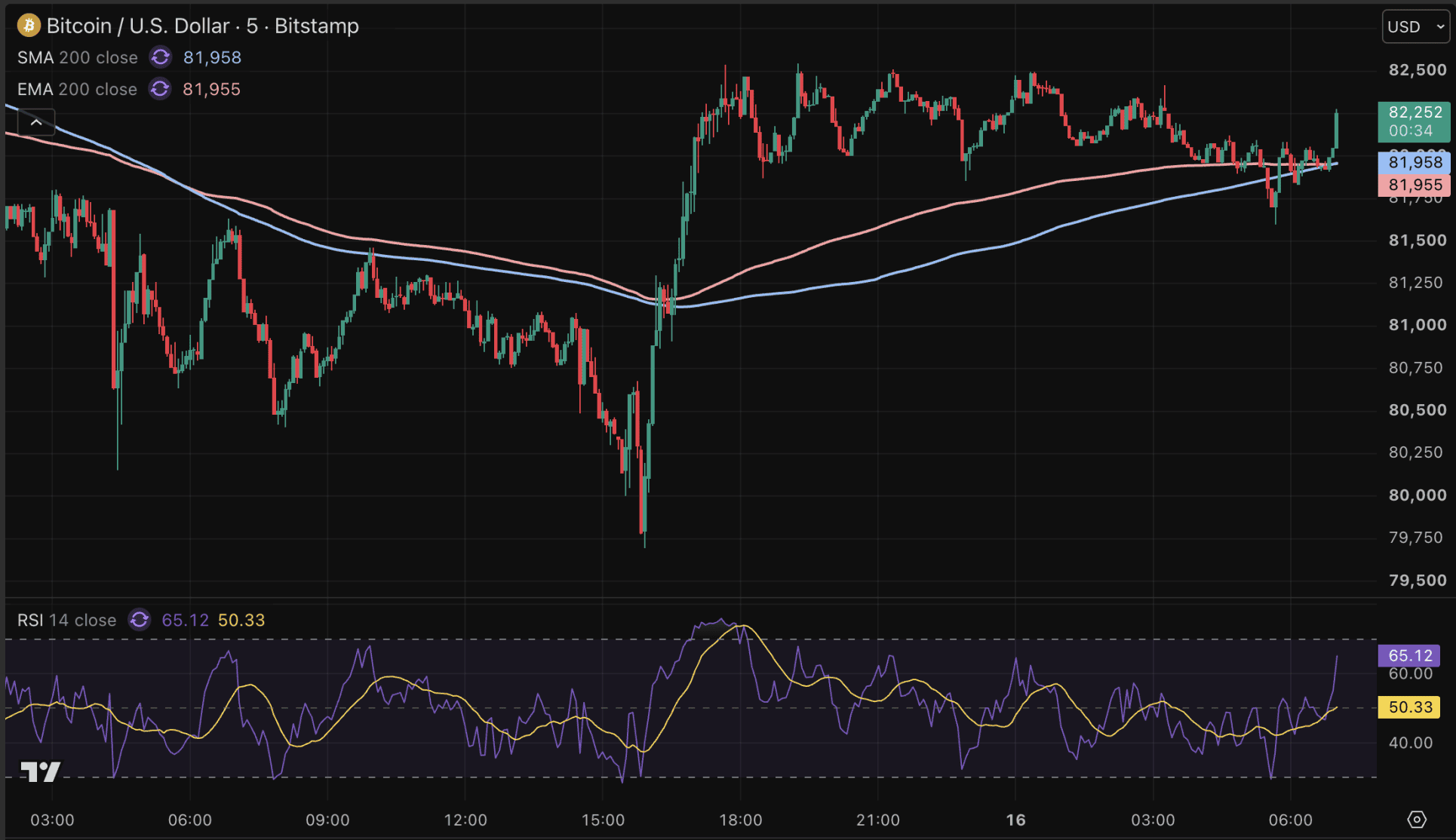Open the USD currency dropdown
The width and height of the screenshot is (1456, 840).
(1415, 26)
